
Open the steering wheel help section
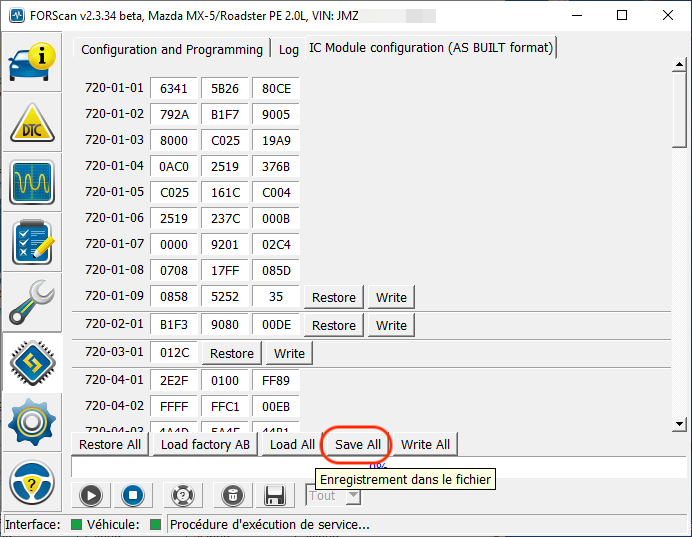tap(32, 482)
